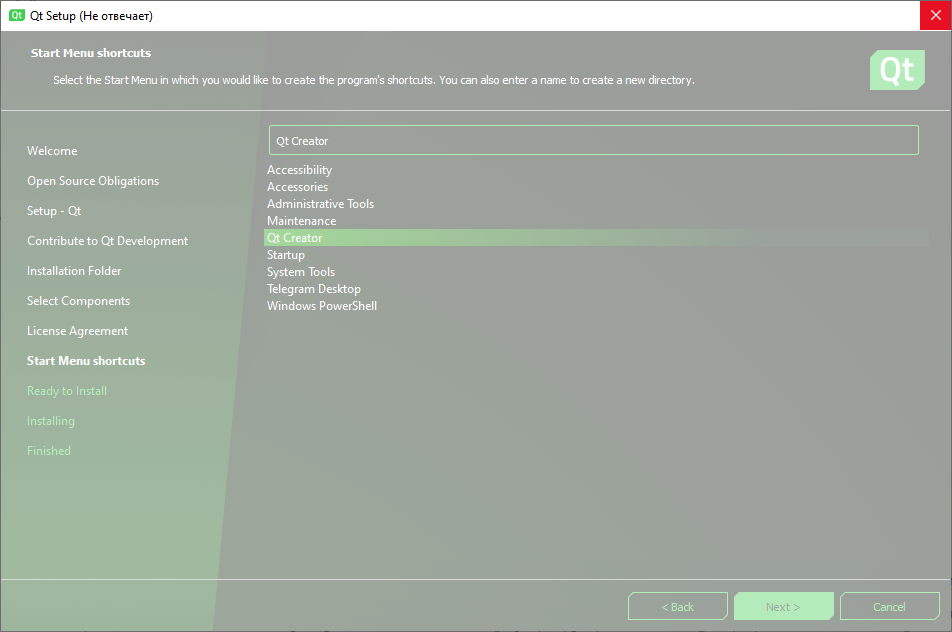952x632 pixels.
Task: Select Accessories in the folder list
Action: coord(297,187)
